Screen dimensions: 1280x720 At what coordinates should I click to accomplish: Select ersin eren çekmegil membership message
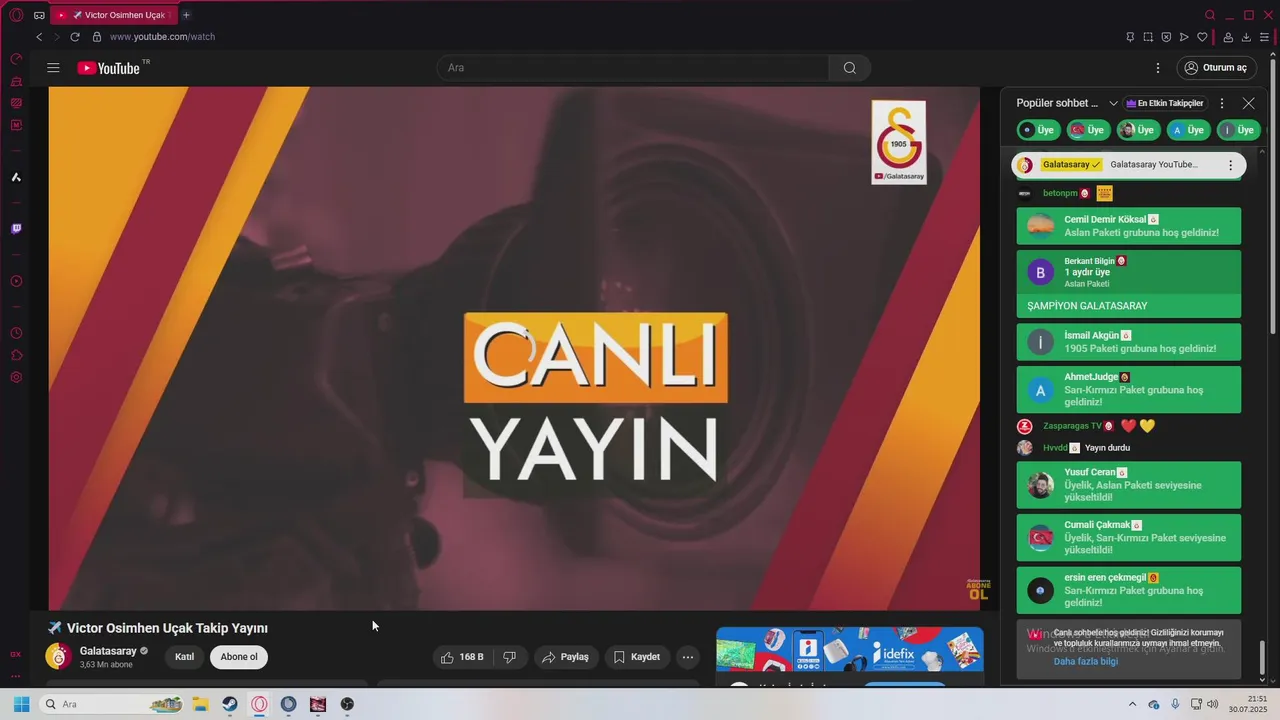(x=1129, y=591)
